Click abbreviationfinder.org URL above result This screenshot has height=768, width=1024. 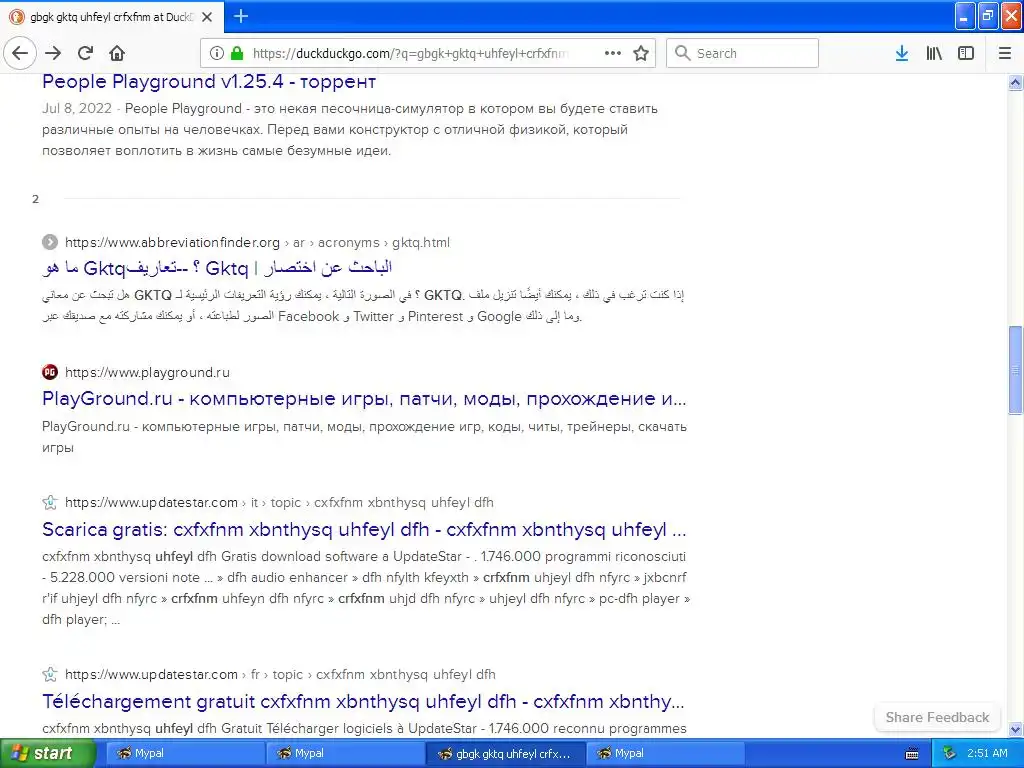(257, 242)
